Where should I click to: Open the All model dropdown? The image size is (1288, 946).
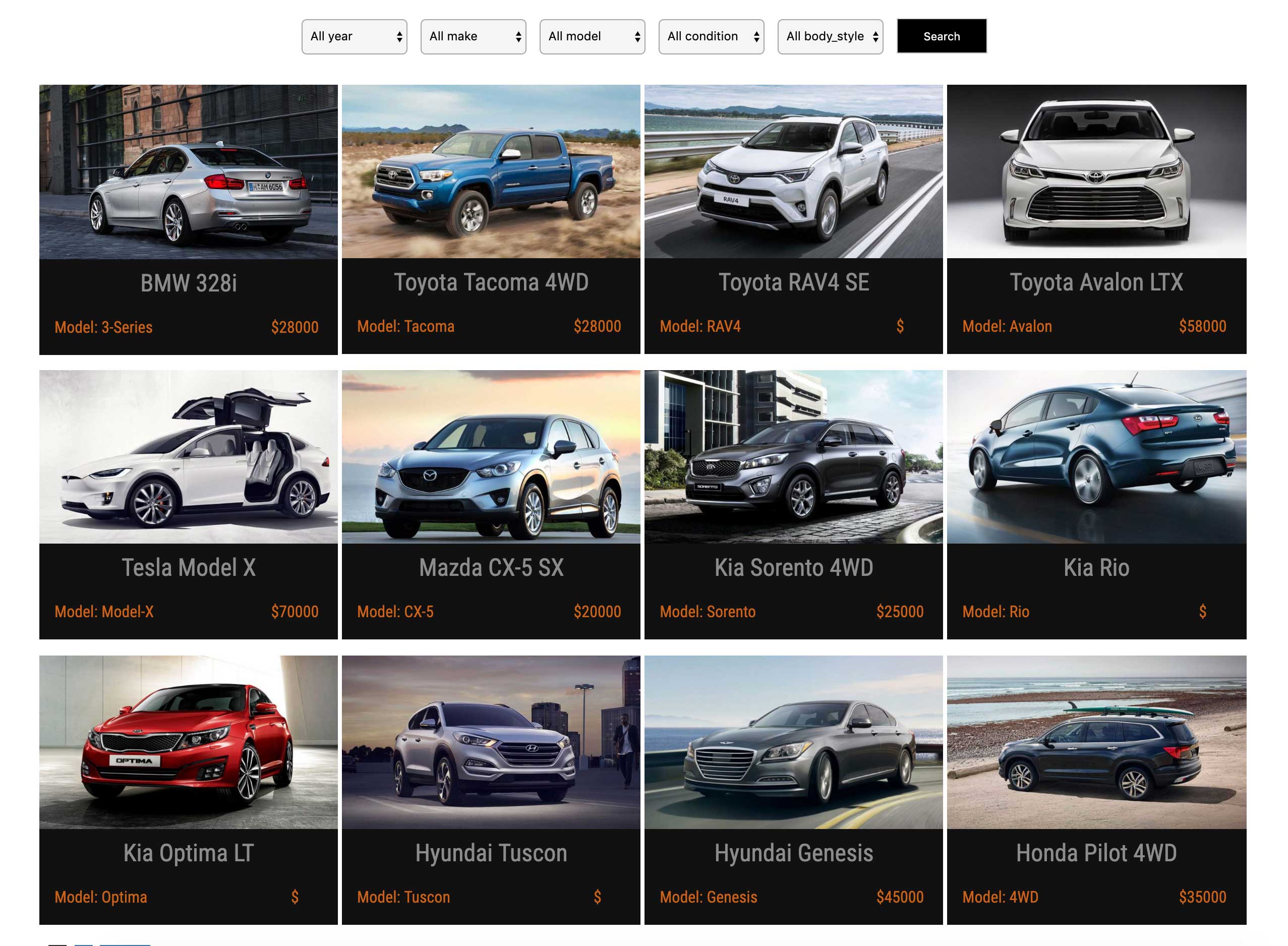tap(592, 37)
